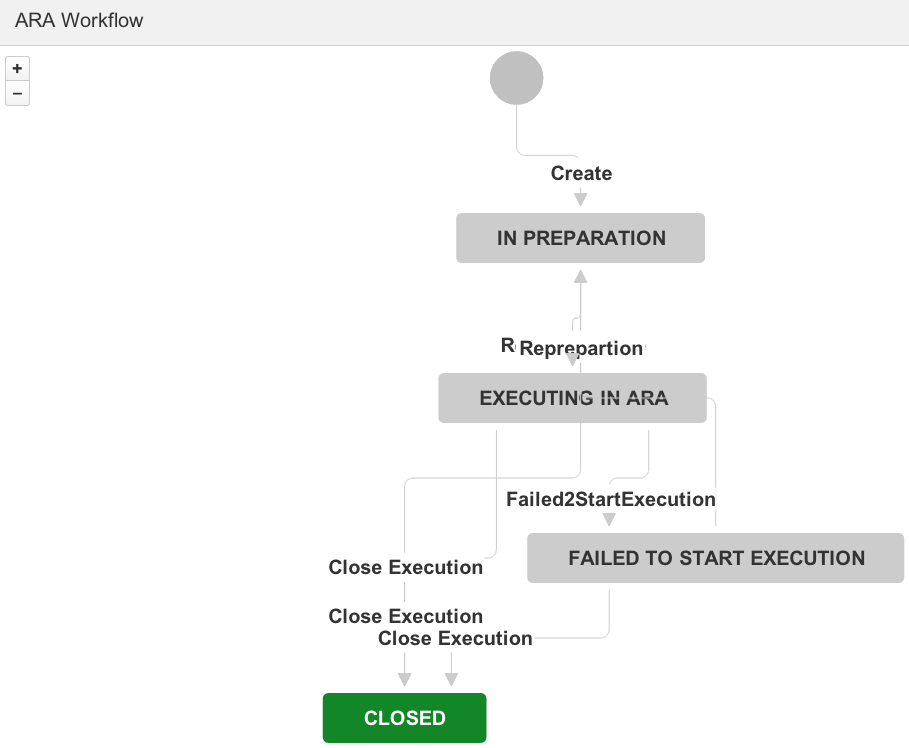Click the left arrowhead above CLOSED node
The height and width of the screenshot is (748, 909).
click(x=405, y=679)
